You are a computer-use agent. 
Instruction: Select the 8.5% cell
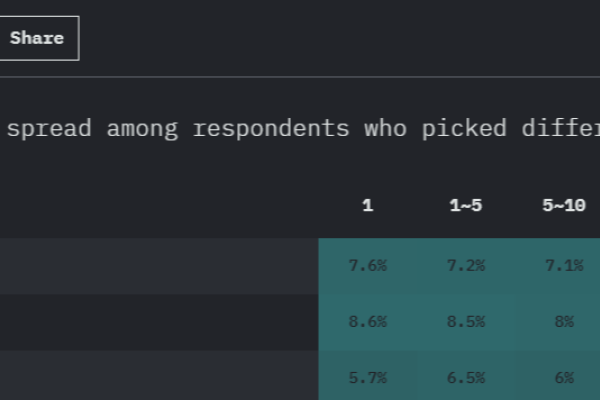pos(466,321)
